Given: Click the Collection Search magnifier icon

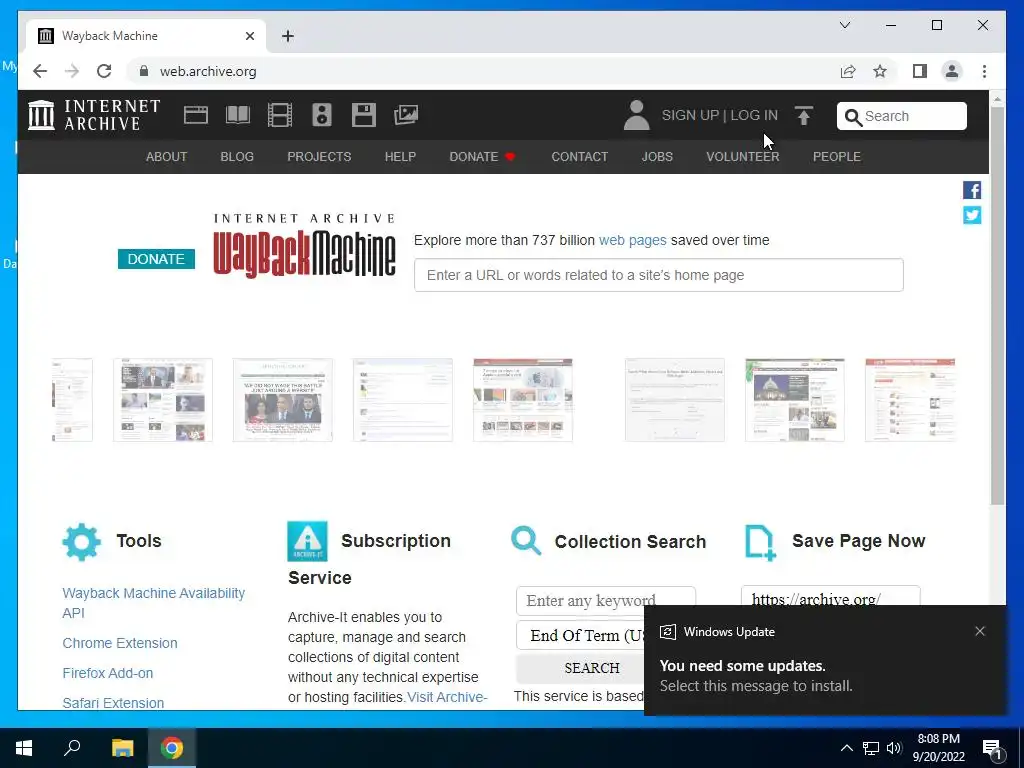Looking at the screenshot, I should click(526, 541).
